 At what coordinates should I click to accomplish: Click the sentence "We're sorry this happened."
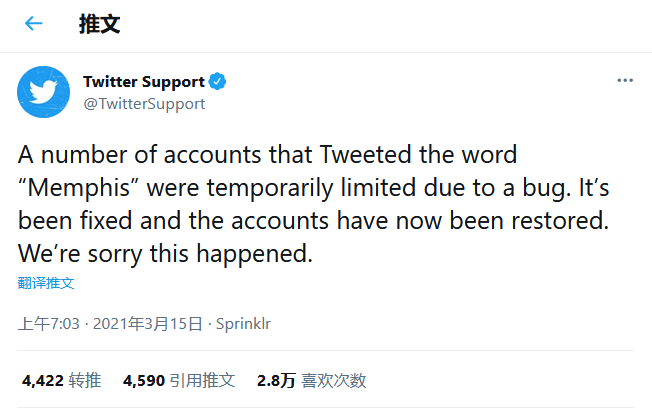point(165,254)
